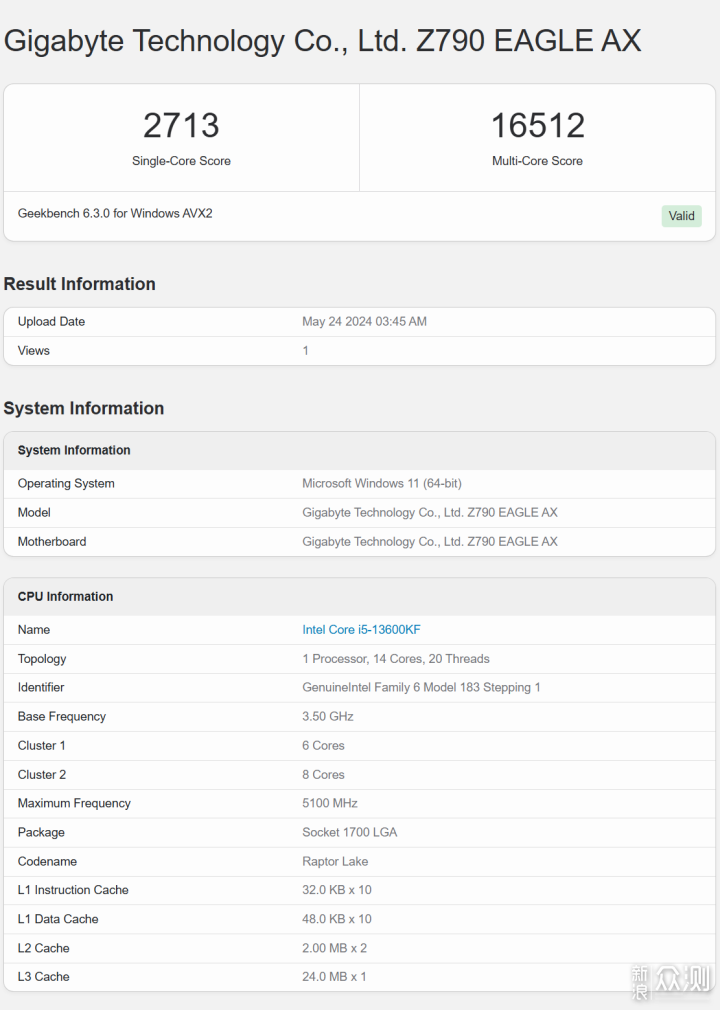The image size is (720, 1010).
Task: Select the Result Information heading
Action: pos(80,284)
